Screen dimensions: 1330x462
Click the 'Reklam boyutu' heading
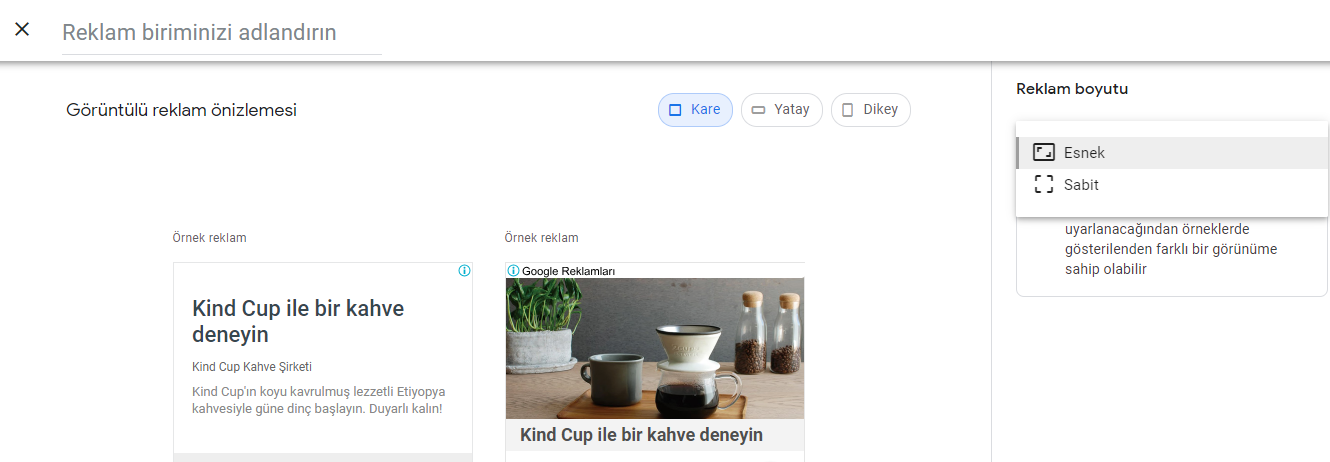tap(1072, 89)
